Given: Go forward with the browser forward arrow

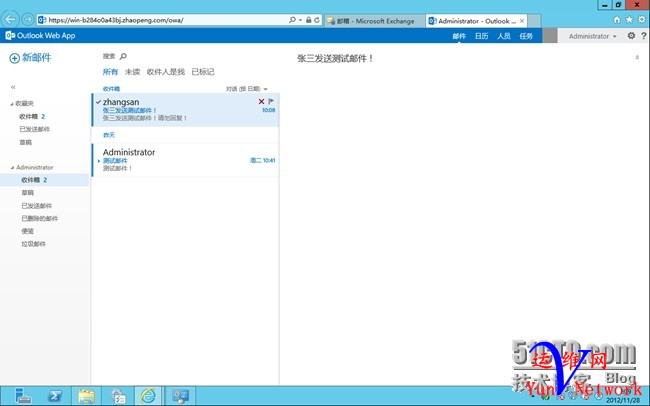Looking at the screenshot, I should tap(27, 19).
